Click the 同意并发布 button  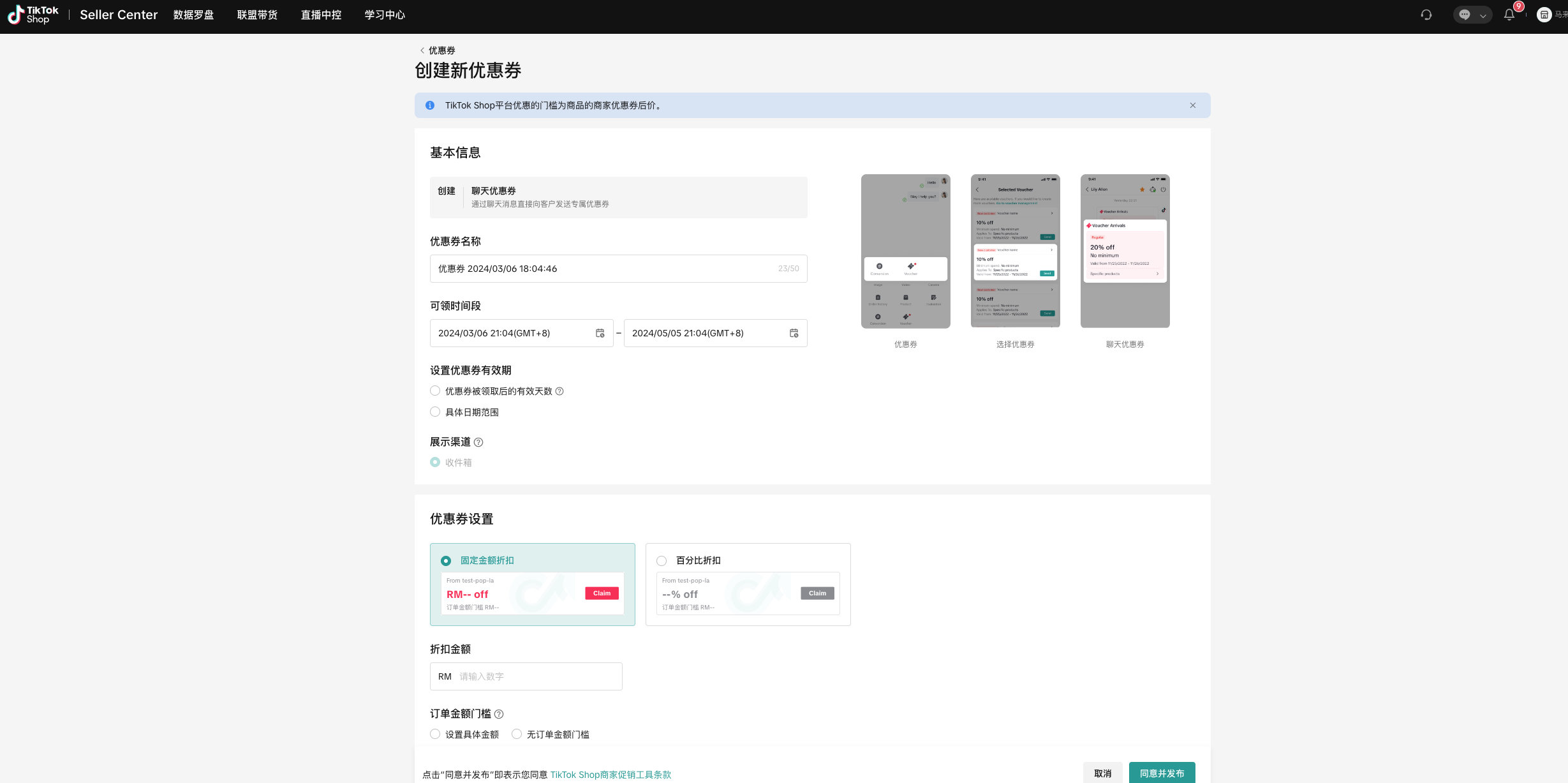click(1162, 773)
